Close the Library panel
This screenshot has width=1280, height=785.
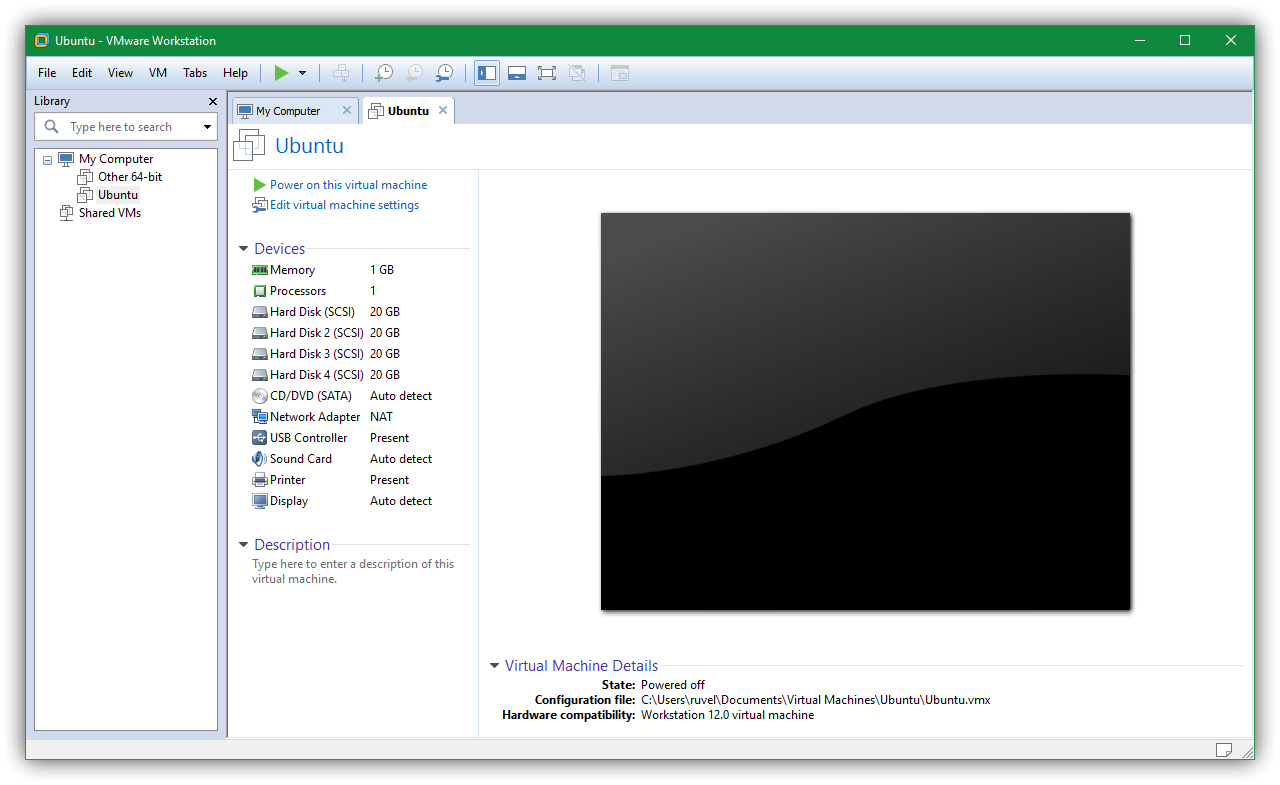(212, 101)
